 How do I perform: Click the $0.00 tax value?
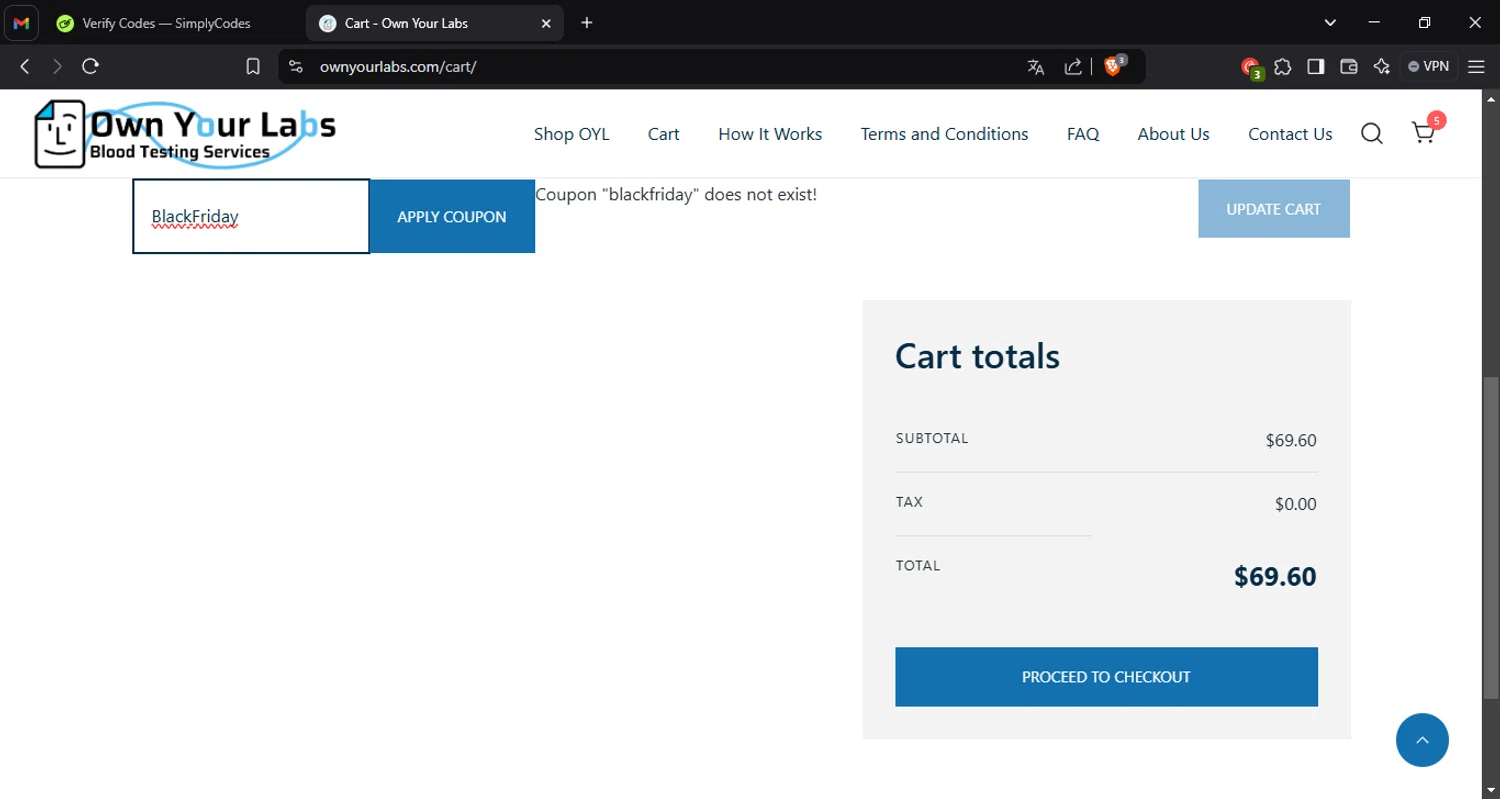click(1296, 504)
